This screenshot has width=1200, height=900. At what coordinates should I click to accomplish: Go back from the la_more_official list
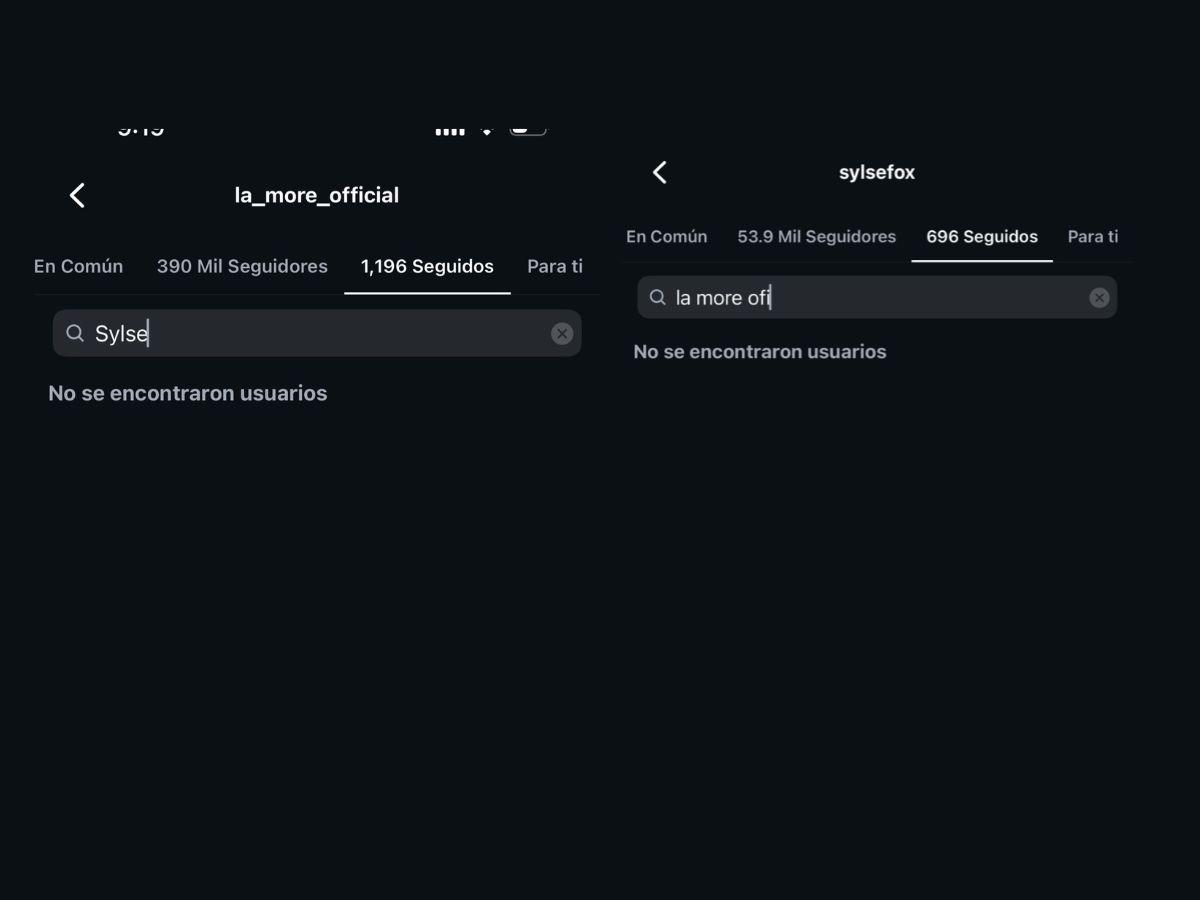click(x=77, y=195)
